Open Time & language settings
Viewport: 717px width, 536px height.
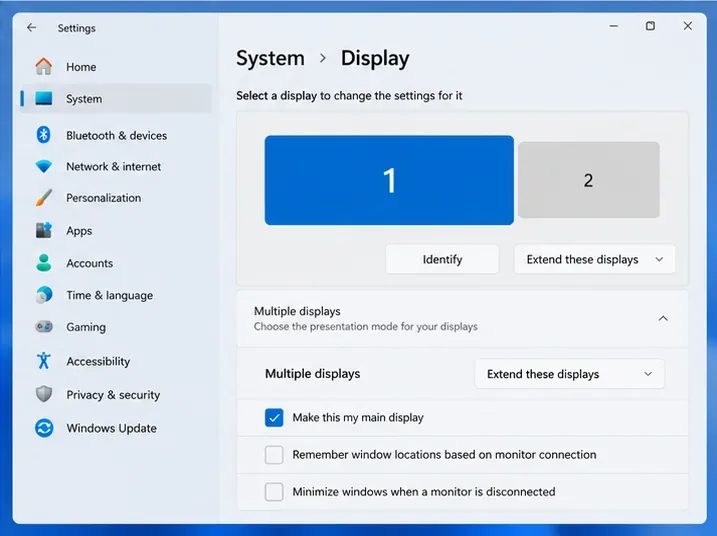click(117, 295)
